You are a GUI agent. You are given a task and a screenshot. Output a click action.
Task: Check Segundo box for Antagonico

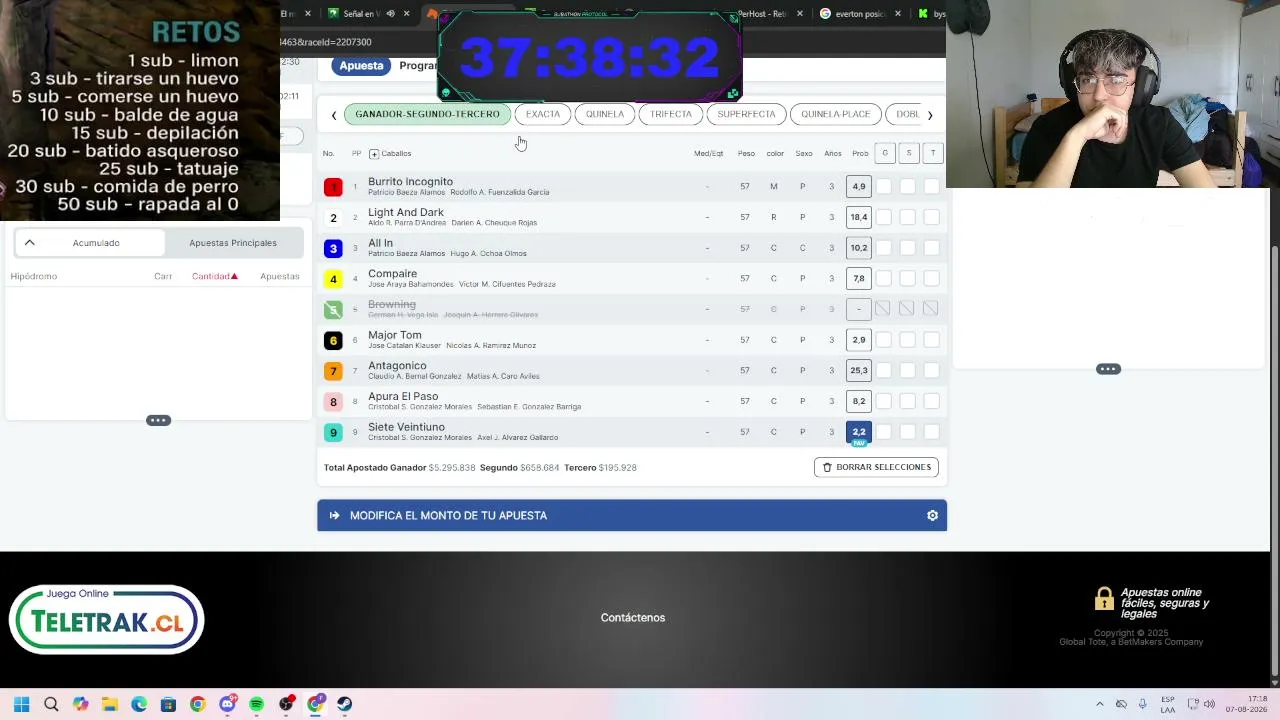908,370
